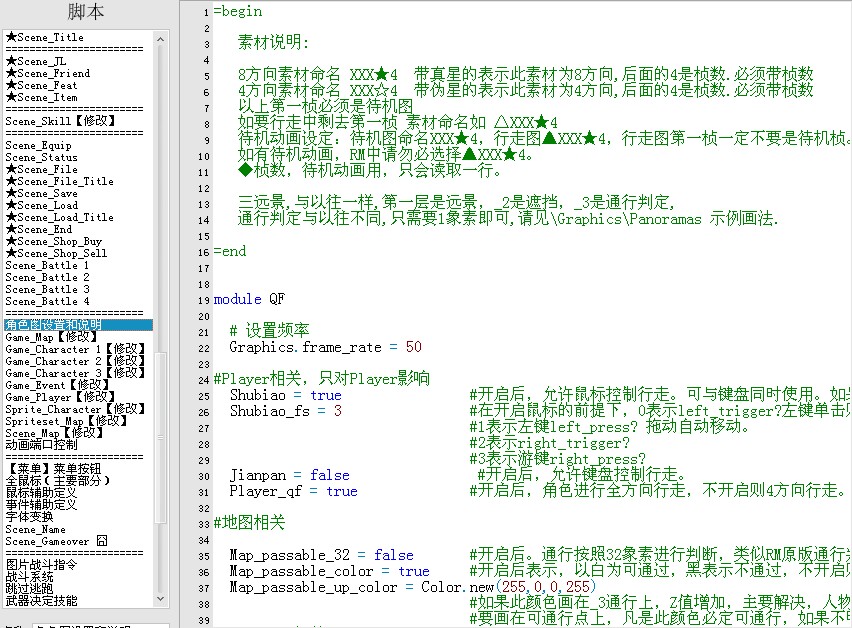Click script list scroll-down arrow

pos(160,599)
